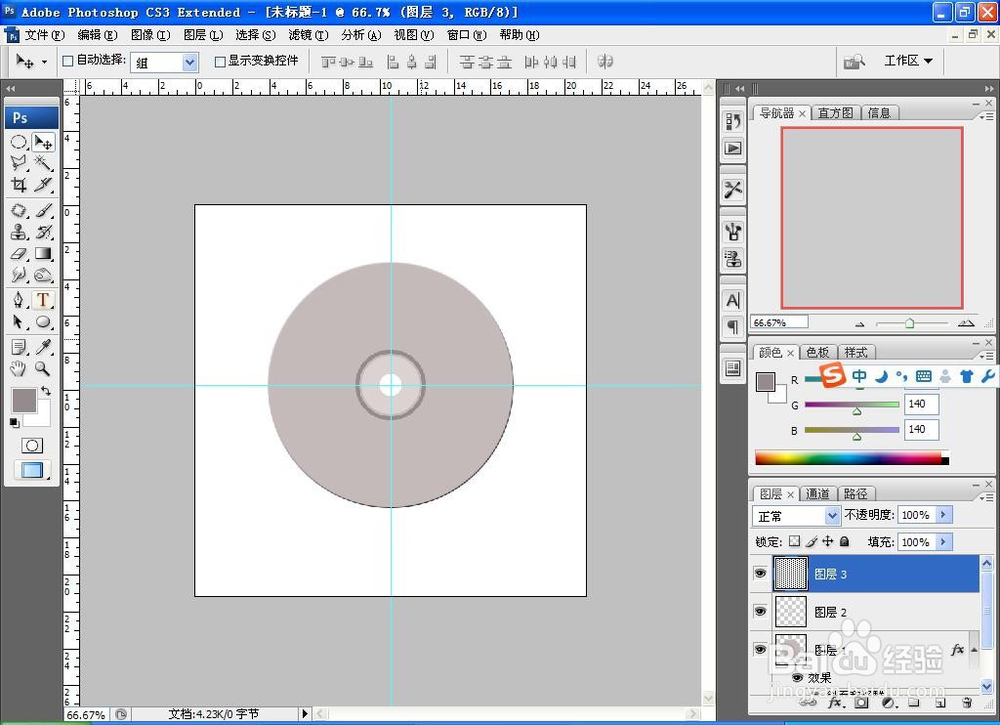Open 不透明度 opacity slider arrow

(943, 515)
